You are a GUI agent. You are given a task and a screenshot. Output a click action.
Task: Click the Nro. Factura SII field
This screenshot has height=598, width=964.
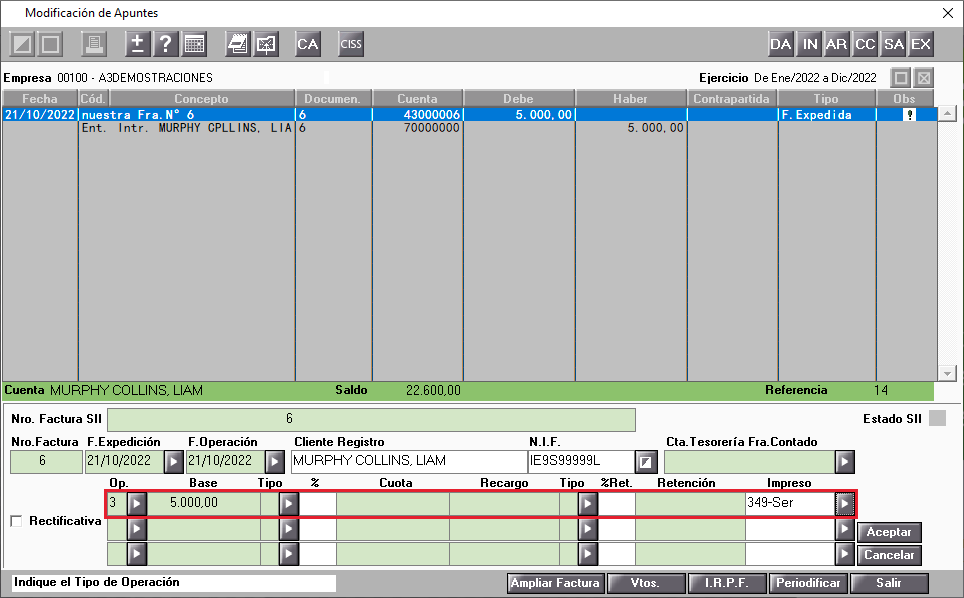(371, 419)
